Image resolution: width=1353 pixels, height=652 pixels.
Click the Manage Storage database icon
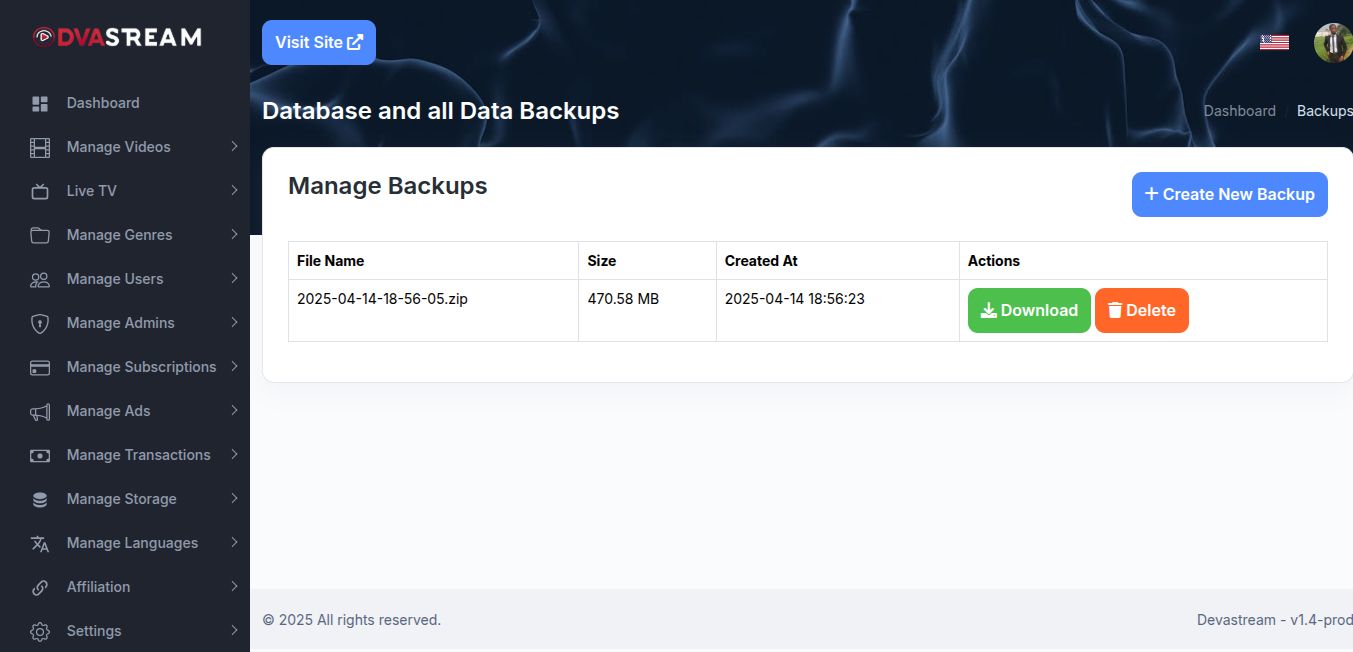pyautogui.click(x=40, y=499)
